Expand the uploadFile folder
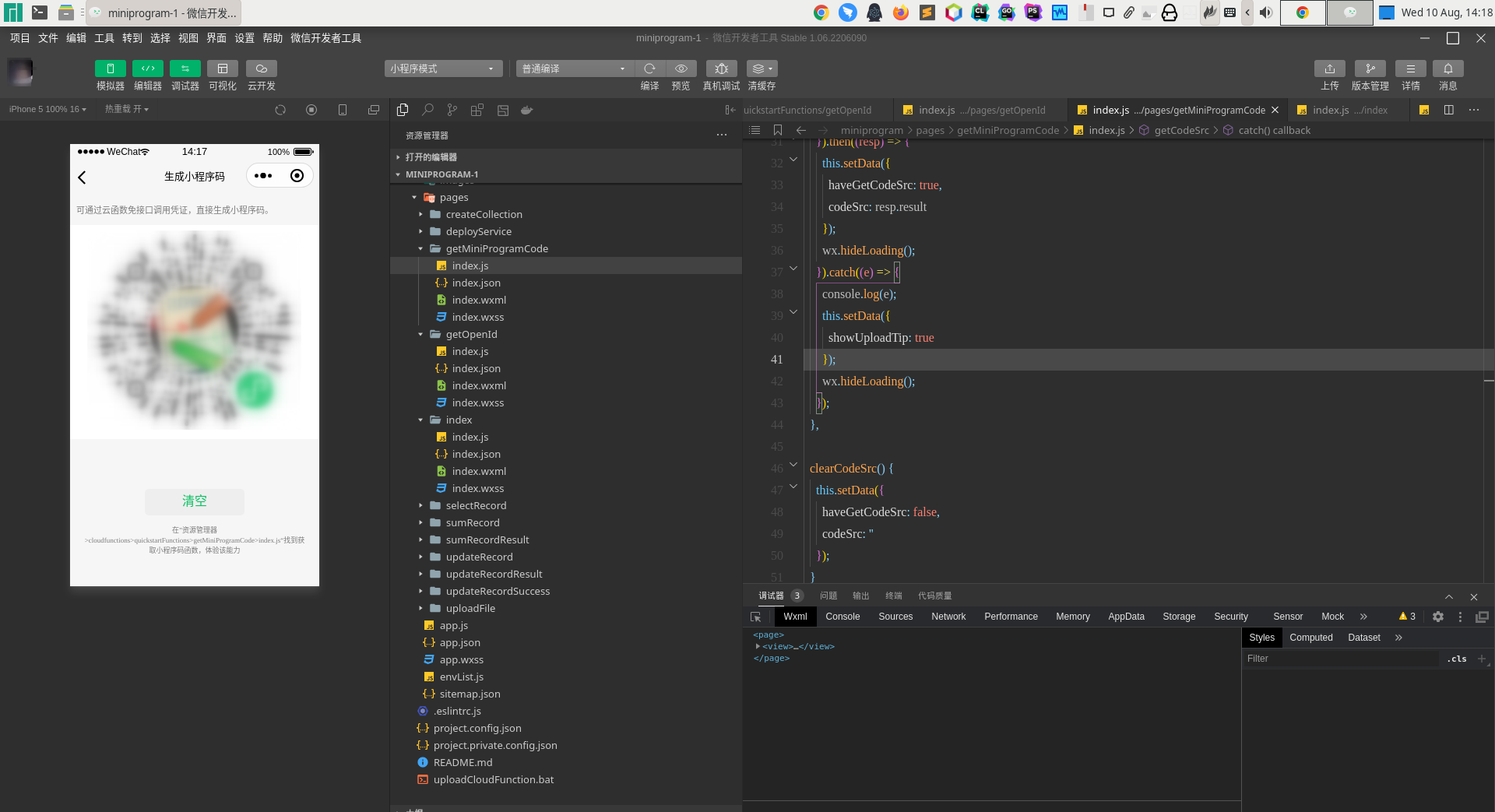The width and height of the screenshot is (1495, 812). pyautogui.click(x=566, y=608)
